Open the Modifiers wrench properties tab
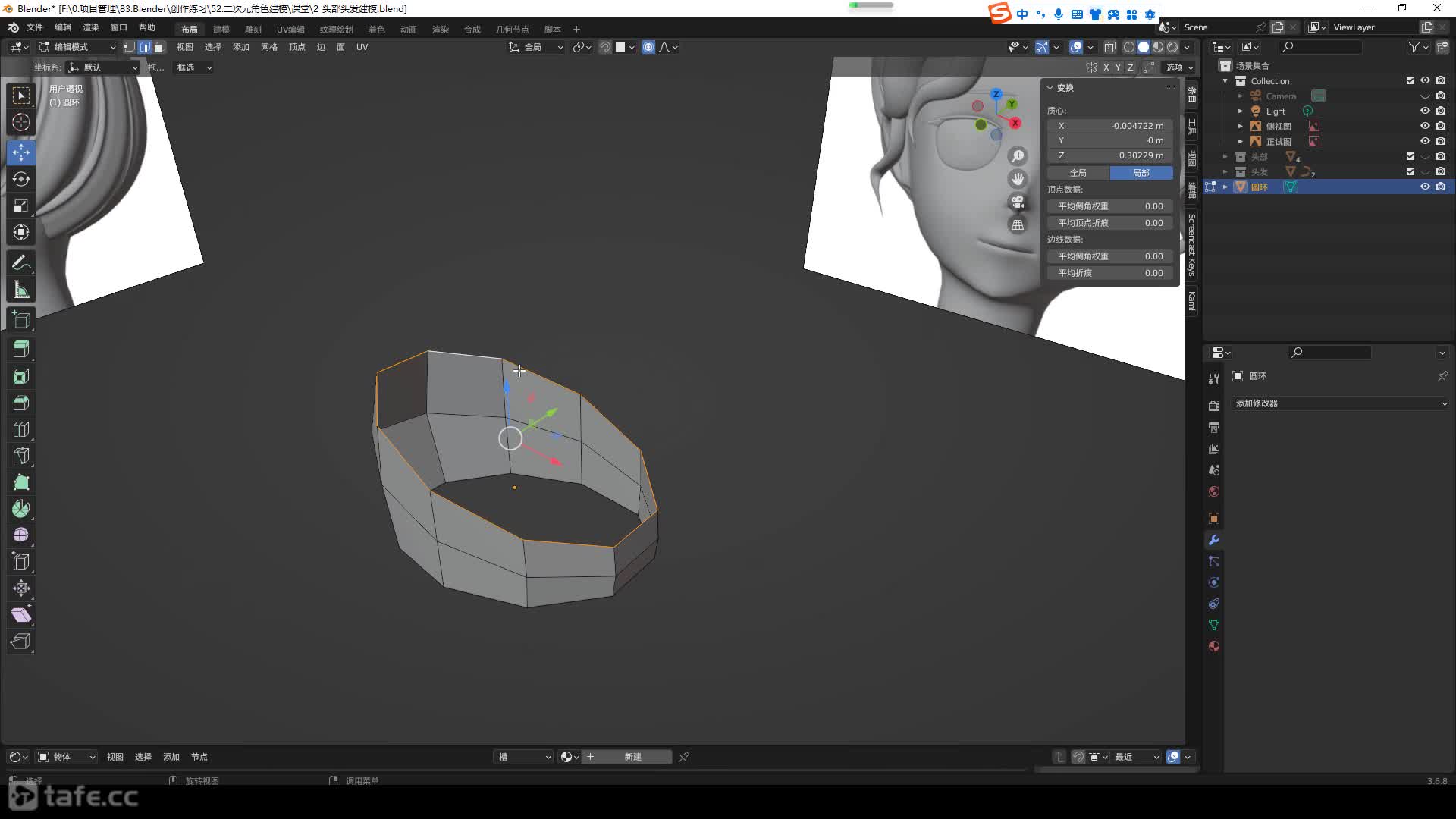The height and width of the screenshot is (819, 1456). (1214, 540)
